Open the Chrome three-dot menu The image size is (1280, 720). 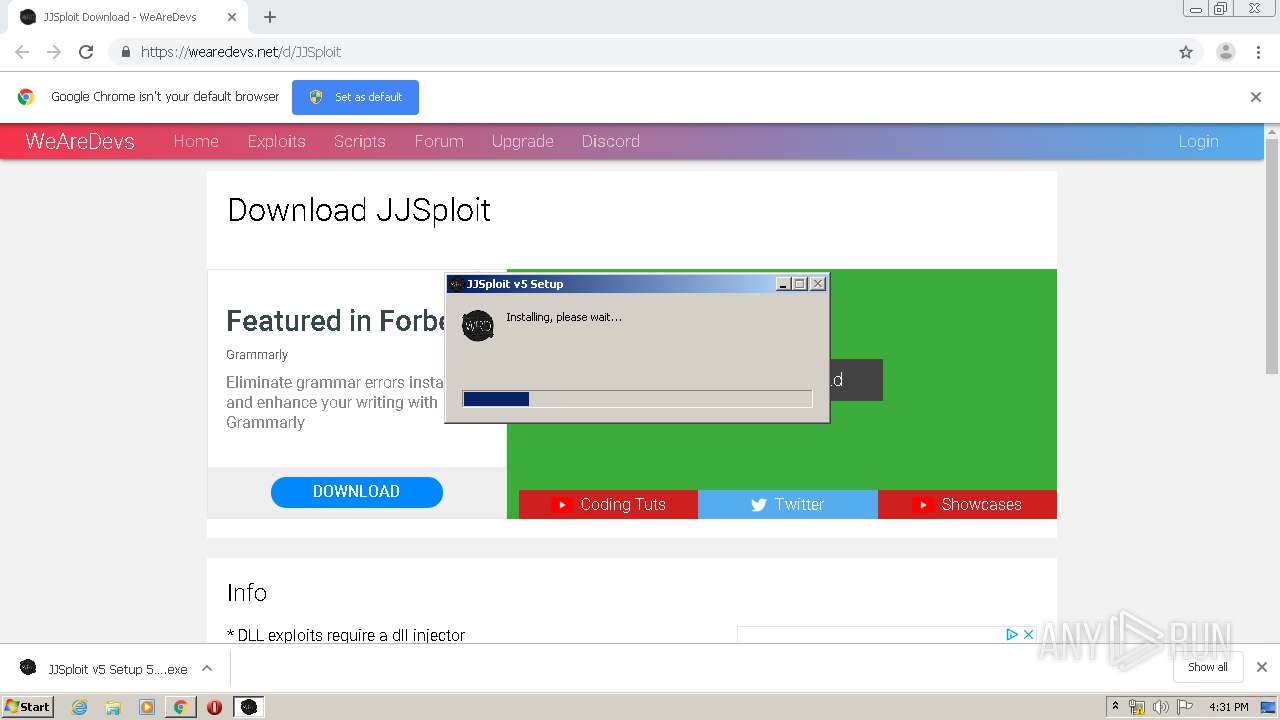coord(1258,52)
